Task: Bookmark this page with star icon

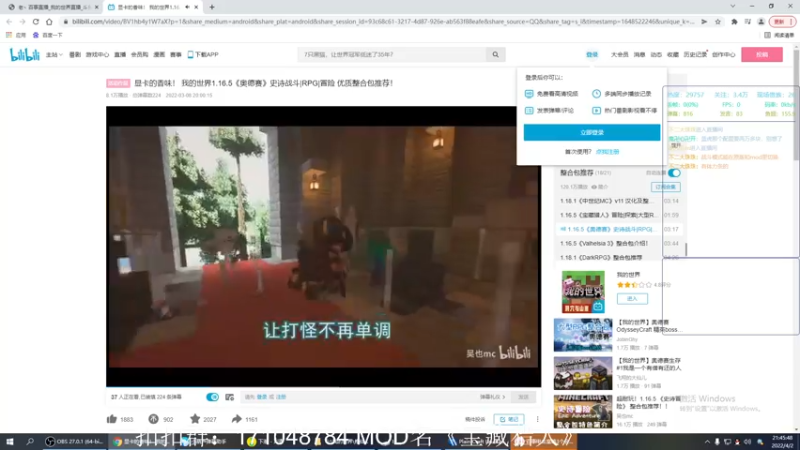Action: coord(718,21)
